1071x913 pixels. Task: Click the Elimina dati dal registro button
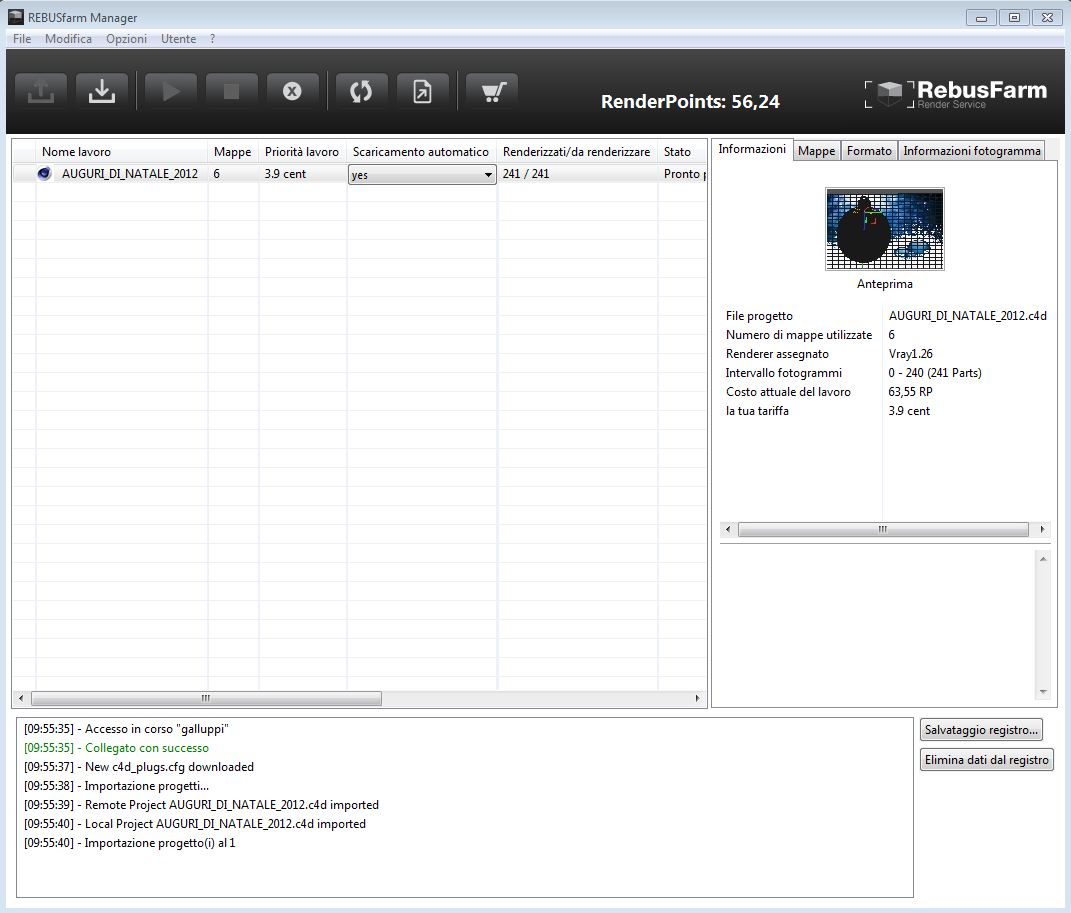[x=986, y=759]
